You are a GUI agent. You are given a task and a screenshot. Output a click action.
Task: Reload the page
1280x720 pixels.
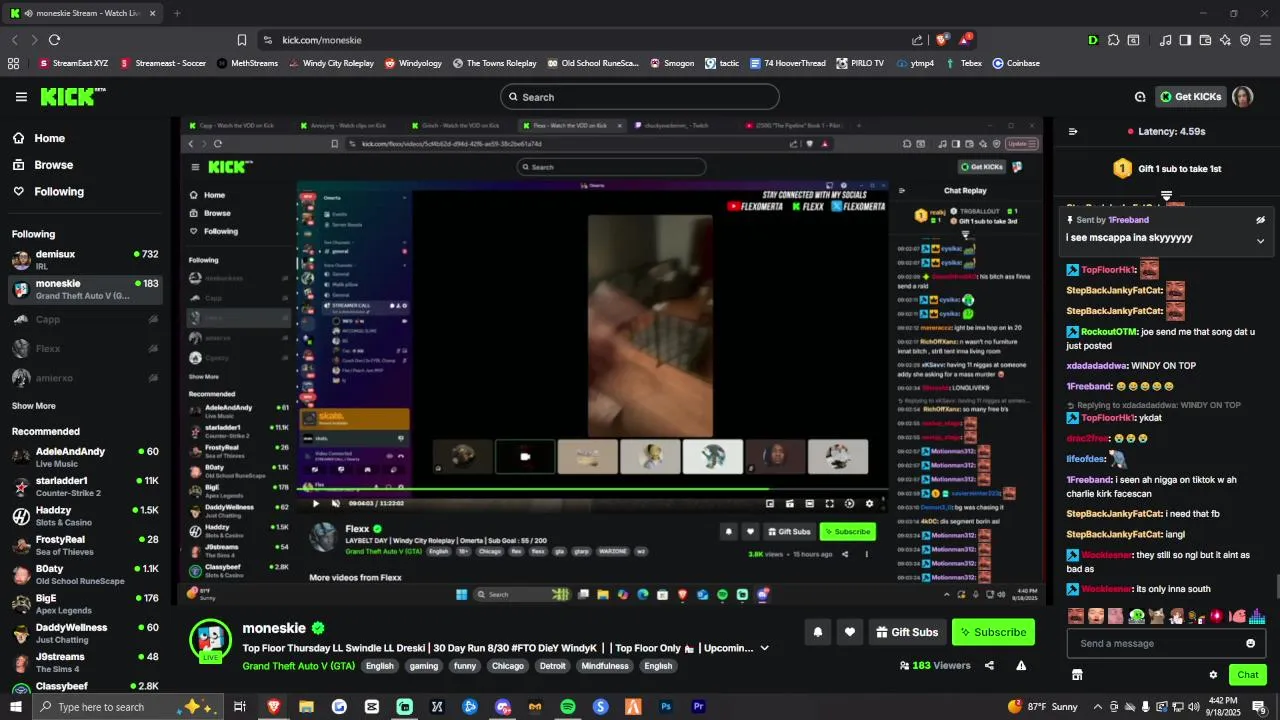coord(54,40)
